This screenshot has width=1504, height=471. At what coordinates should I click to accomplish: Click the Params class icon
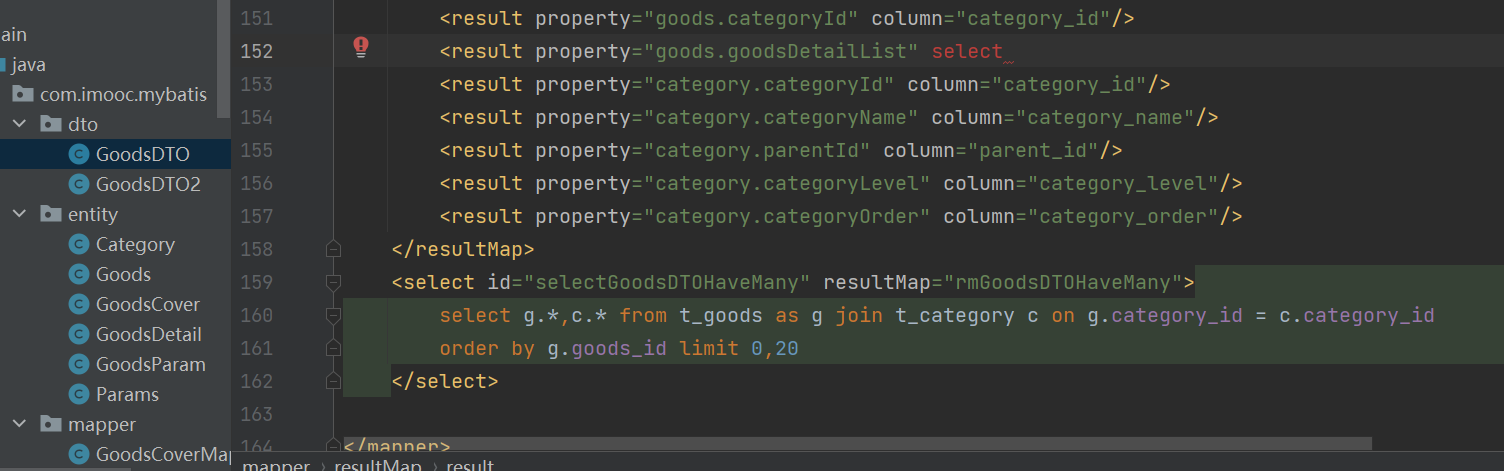(x=79, y=394)
